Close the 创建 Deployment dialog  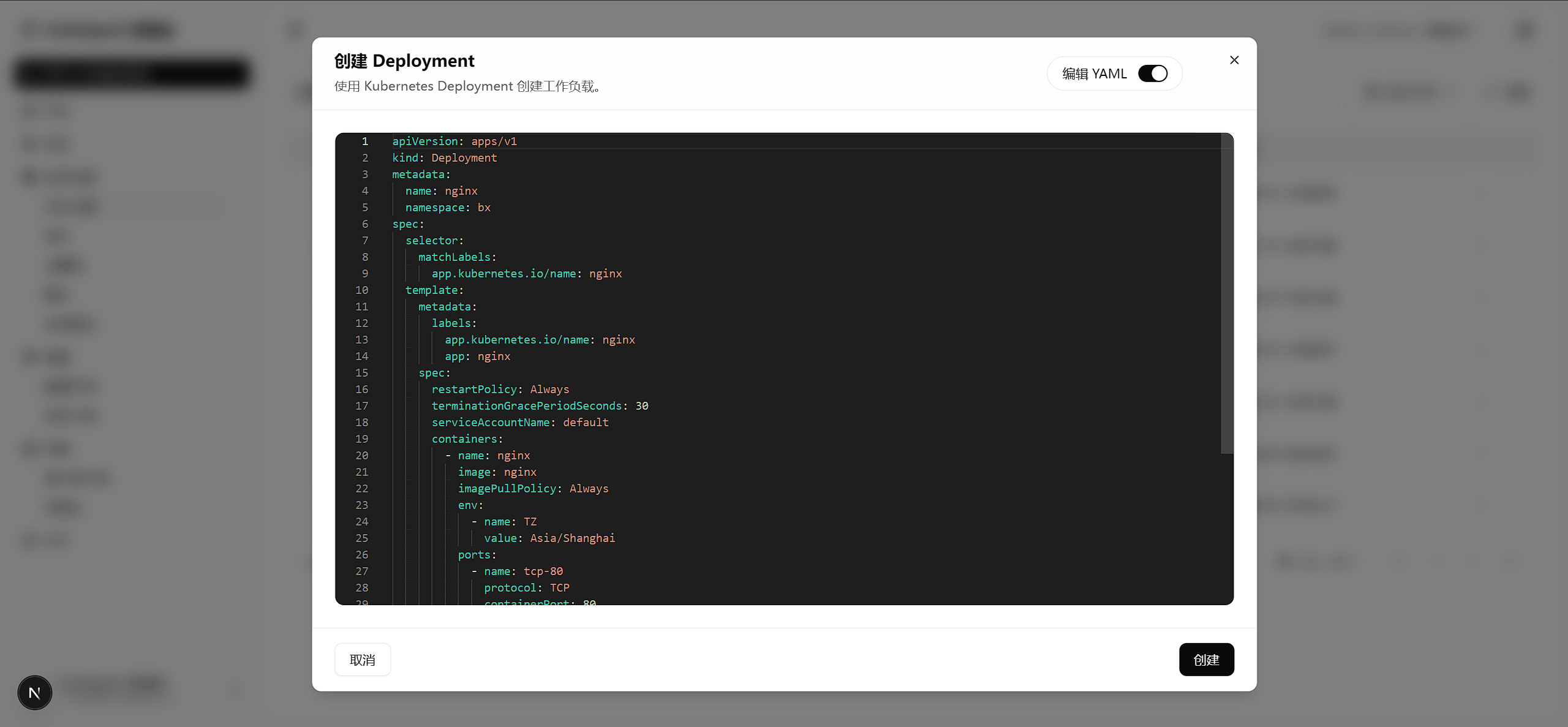[1234, 60]
